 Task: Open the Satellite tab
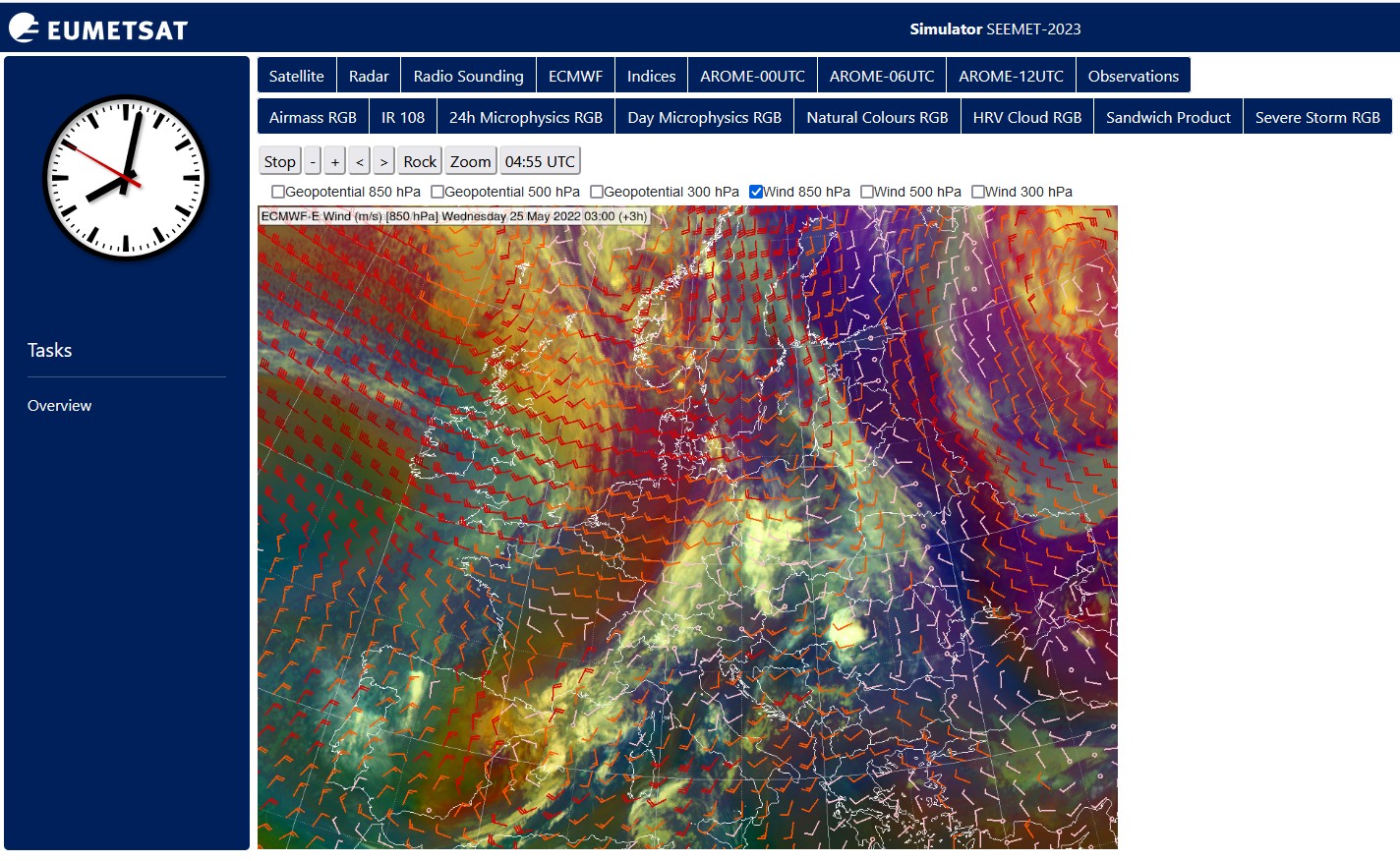pos(297,76)
